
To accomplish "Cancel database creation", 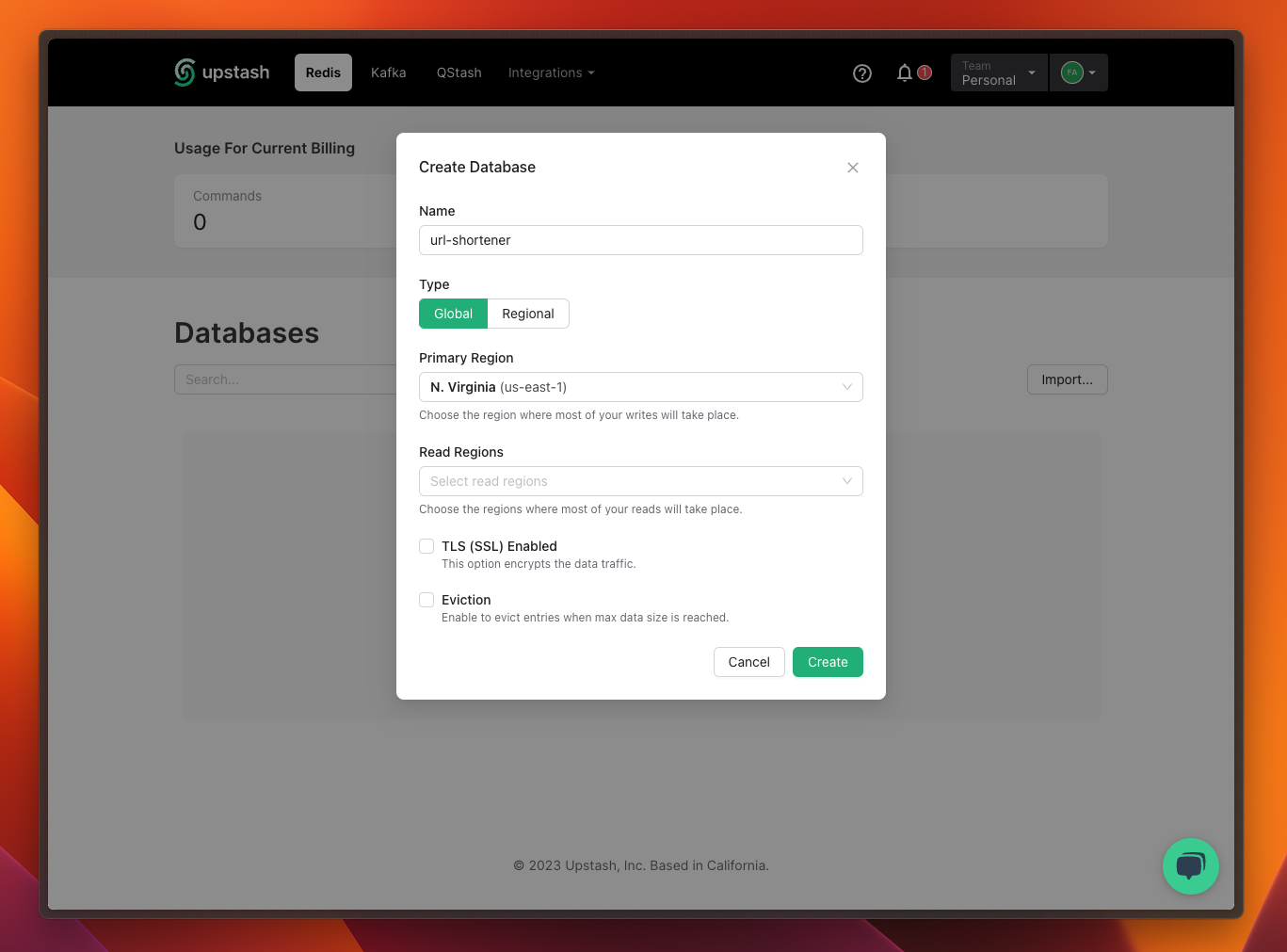I will pos(748,662).
